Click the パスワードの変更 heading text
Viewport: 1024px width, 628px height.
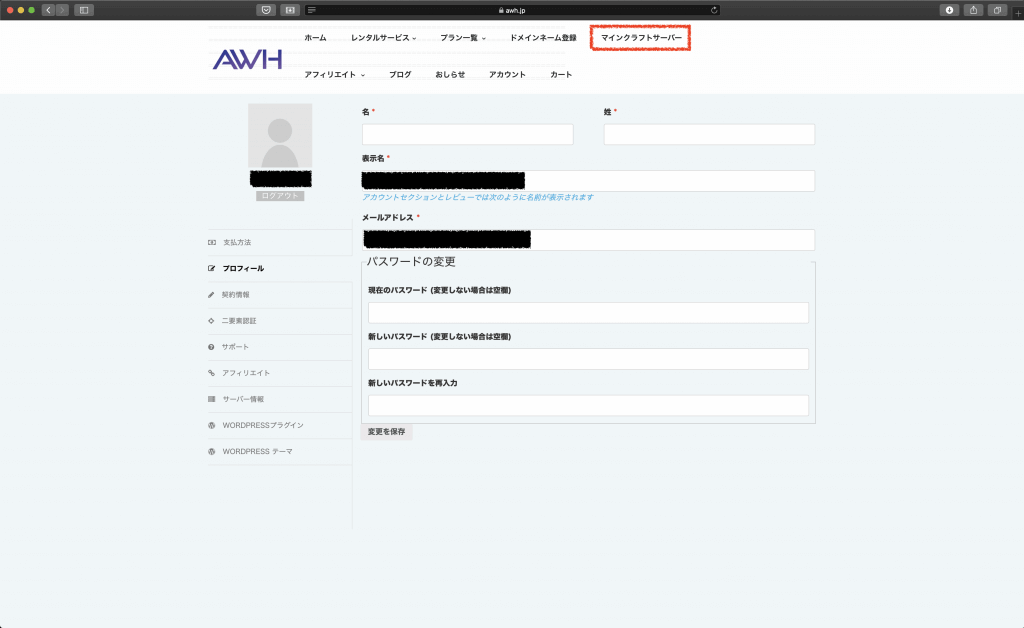[411, 261]
